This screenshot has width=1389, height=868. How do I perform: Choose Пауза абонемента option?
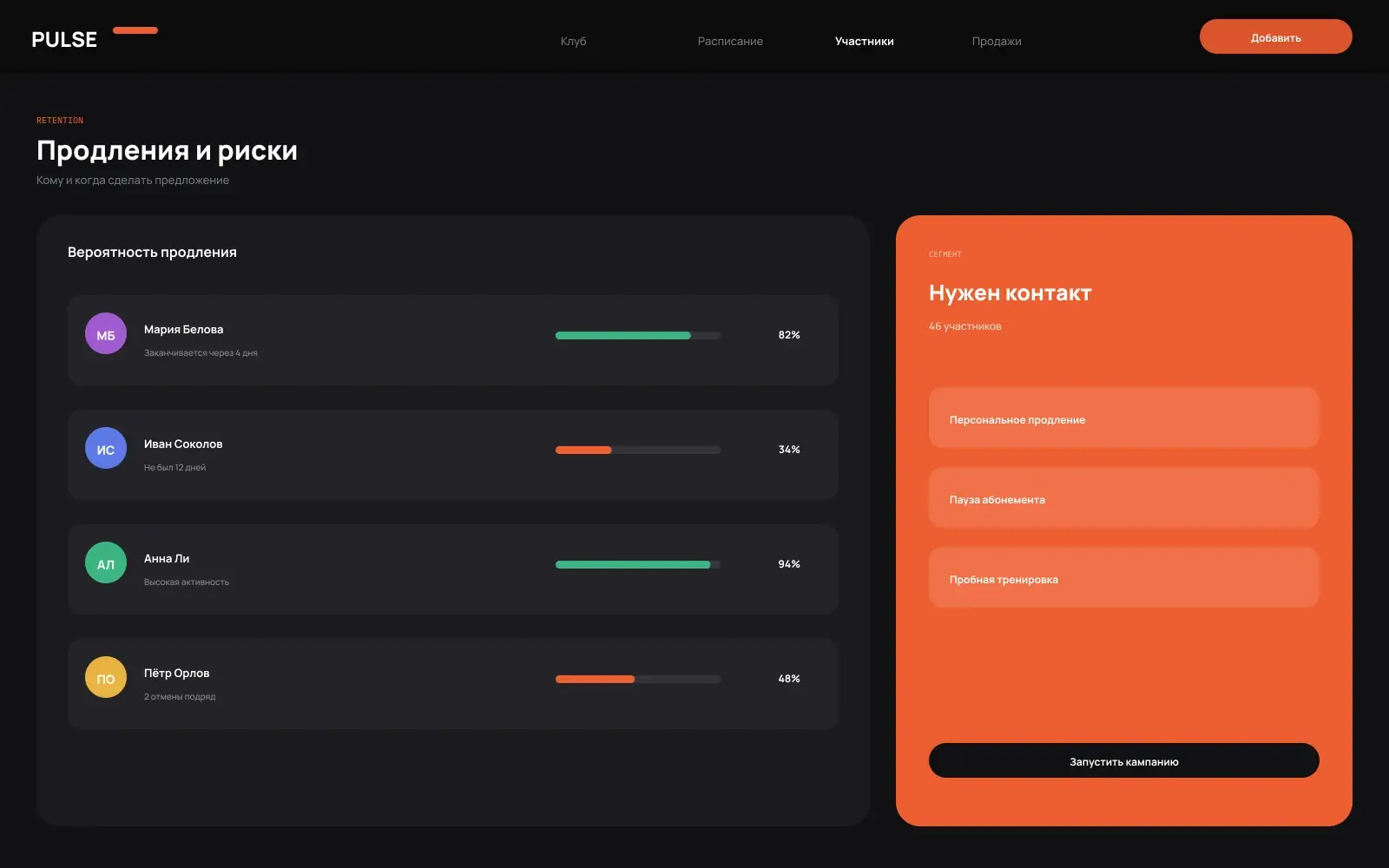[x=1123, y=497]
